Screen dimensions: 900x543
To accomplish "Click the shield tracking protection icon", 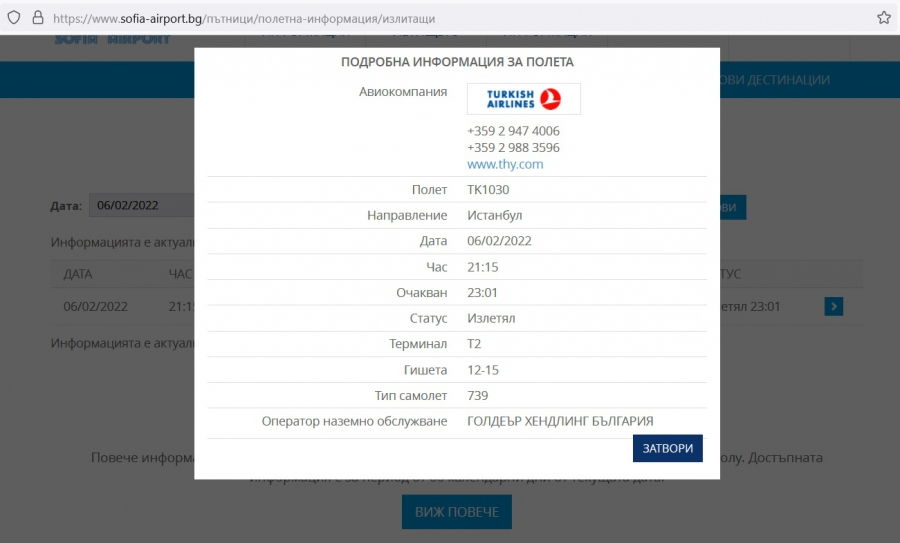I will (x=14, y=18).
